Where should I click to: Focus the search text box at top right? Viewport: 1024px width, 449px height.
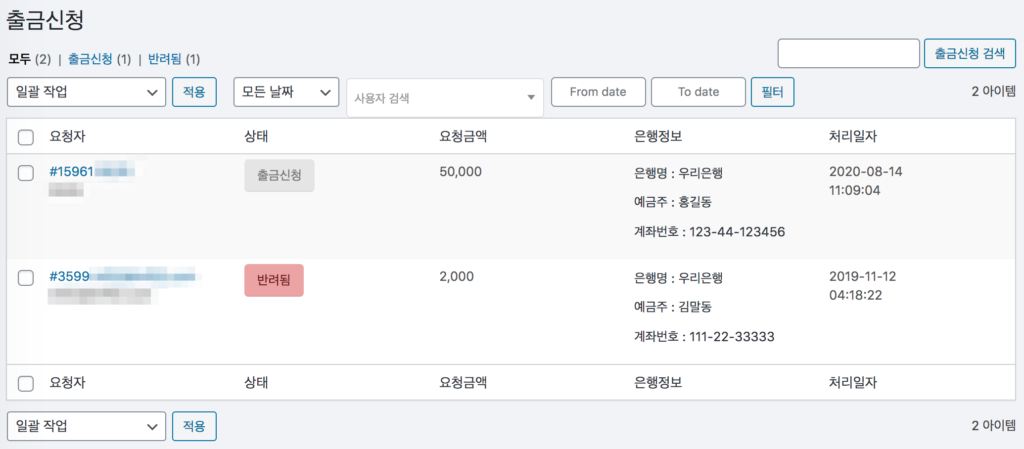click(x=848, y=54)
